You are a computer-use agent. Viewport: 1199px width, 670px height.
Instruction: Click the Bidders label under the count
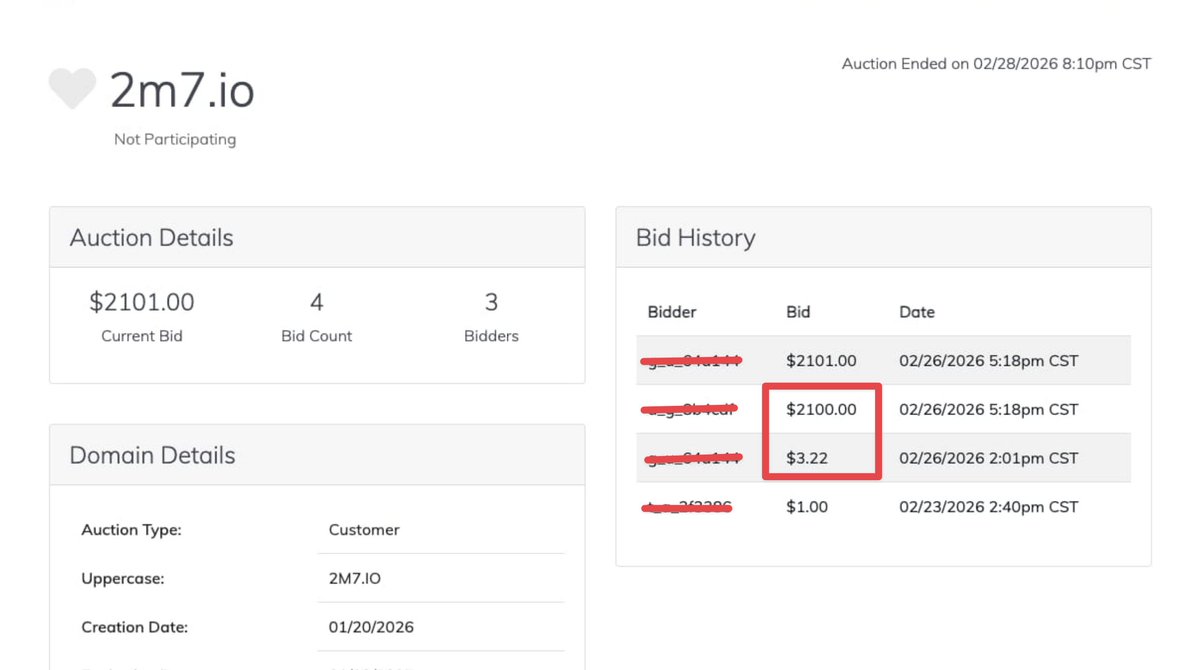(x=491, y=336)
